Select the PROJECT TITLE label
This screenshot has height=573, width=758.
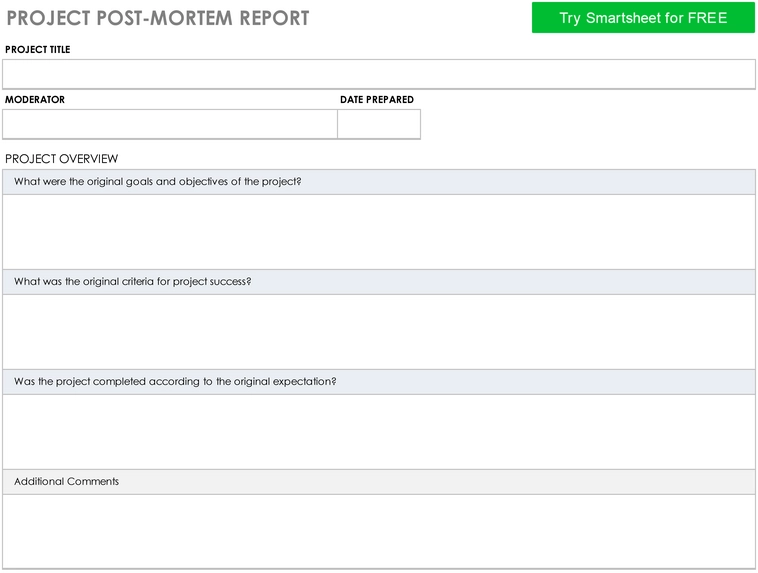(x=38, y=49)
